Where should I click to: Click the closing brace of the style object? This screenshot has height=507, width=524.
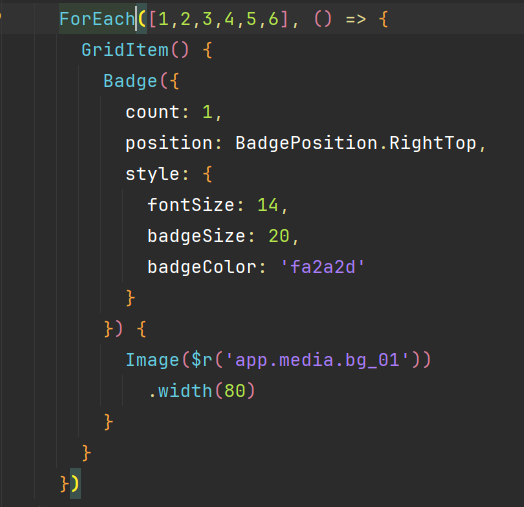coord(130,298)
